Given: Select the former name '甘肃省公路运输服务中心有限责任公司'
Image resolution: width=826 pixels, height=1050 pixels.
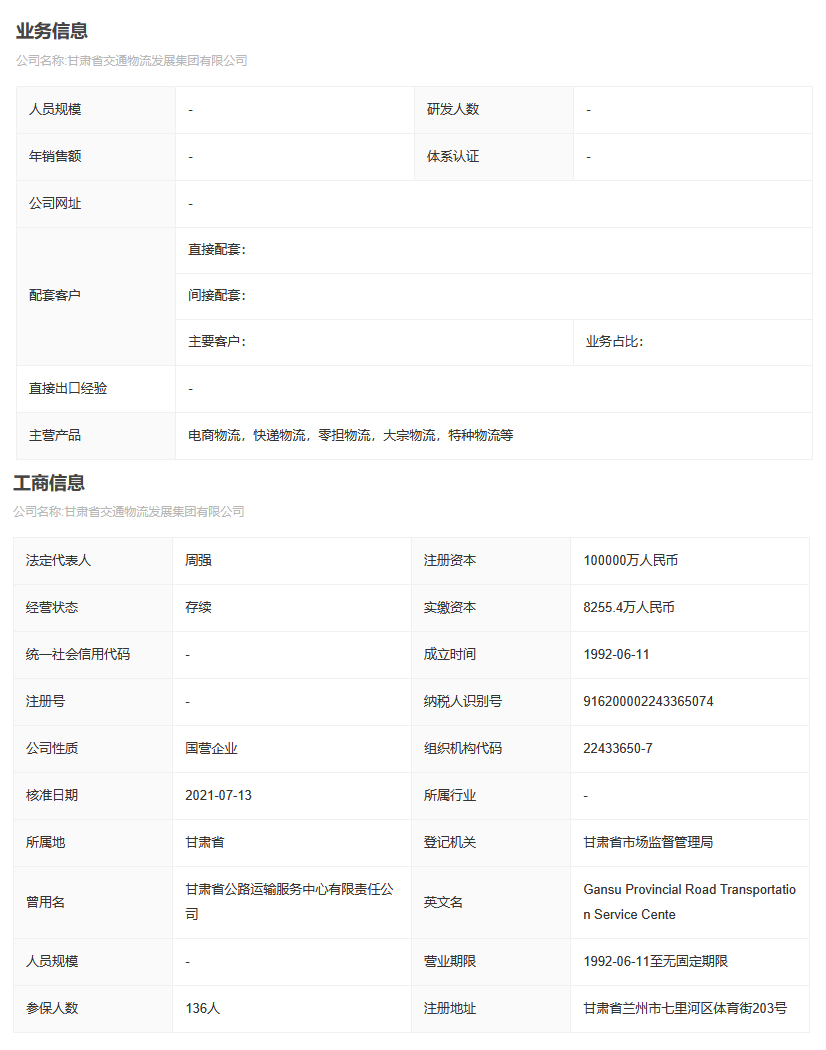Looking at the screenshot, I should 289,901.
